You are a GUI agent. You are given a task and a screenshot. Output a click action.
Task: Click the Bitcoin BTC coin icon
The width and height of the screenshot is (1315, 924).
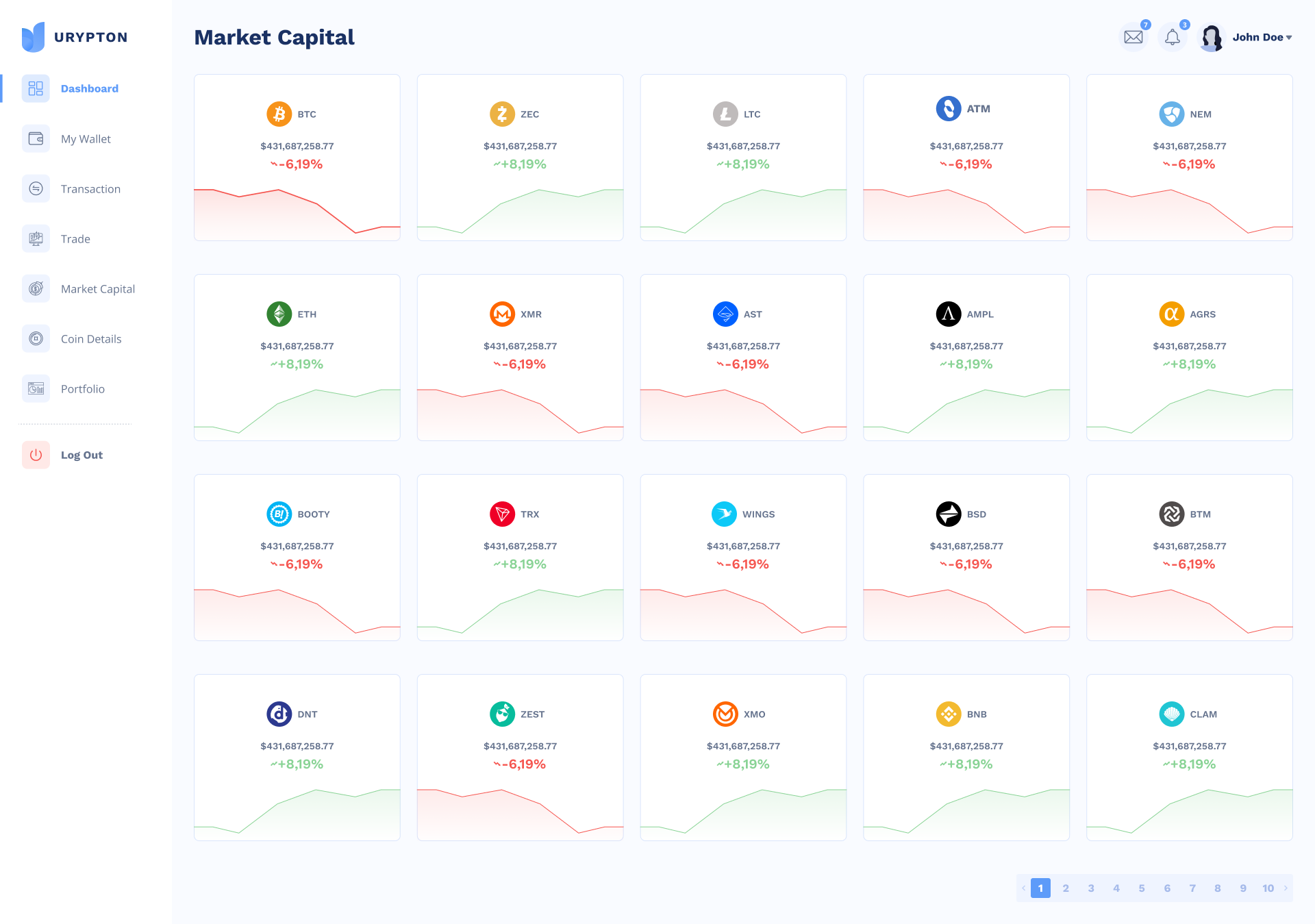[279, 114]
